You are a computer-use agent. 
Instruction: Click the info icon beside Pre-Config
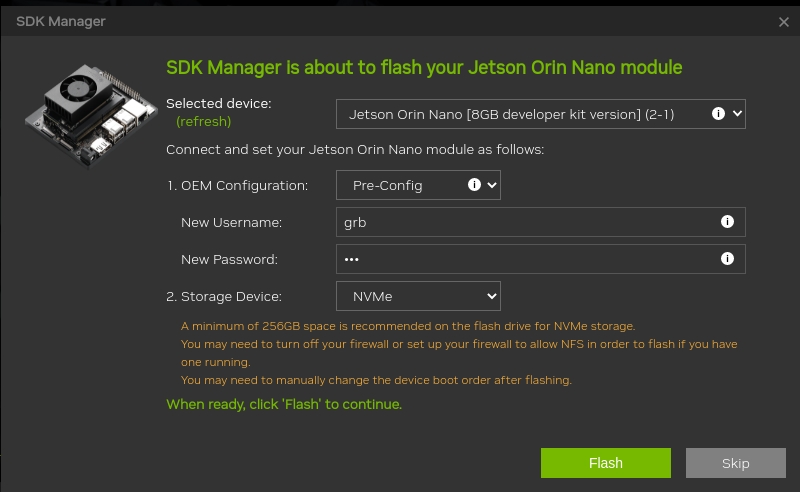pyautogui.click(x=474, y=185)
